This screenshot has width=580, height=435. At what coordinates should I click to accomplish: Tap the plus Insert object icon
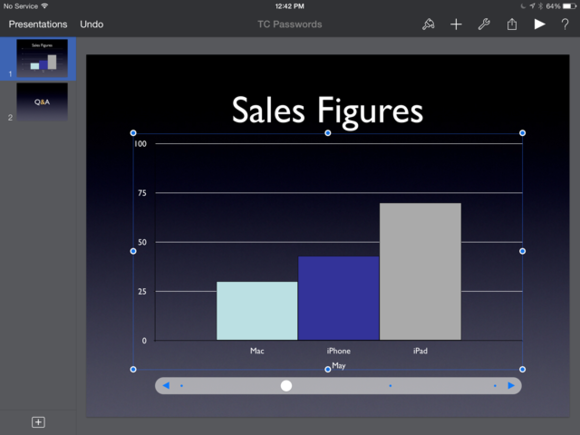(x=456, y=24)
